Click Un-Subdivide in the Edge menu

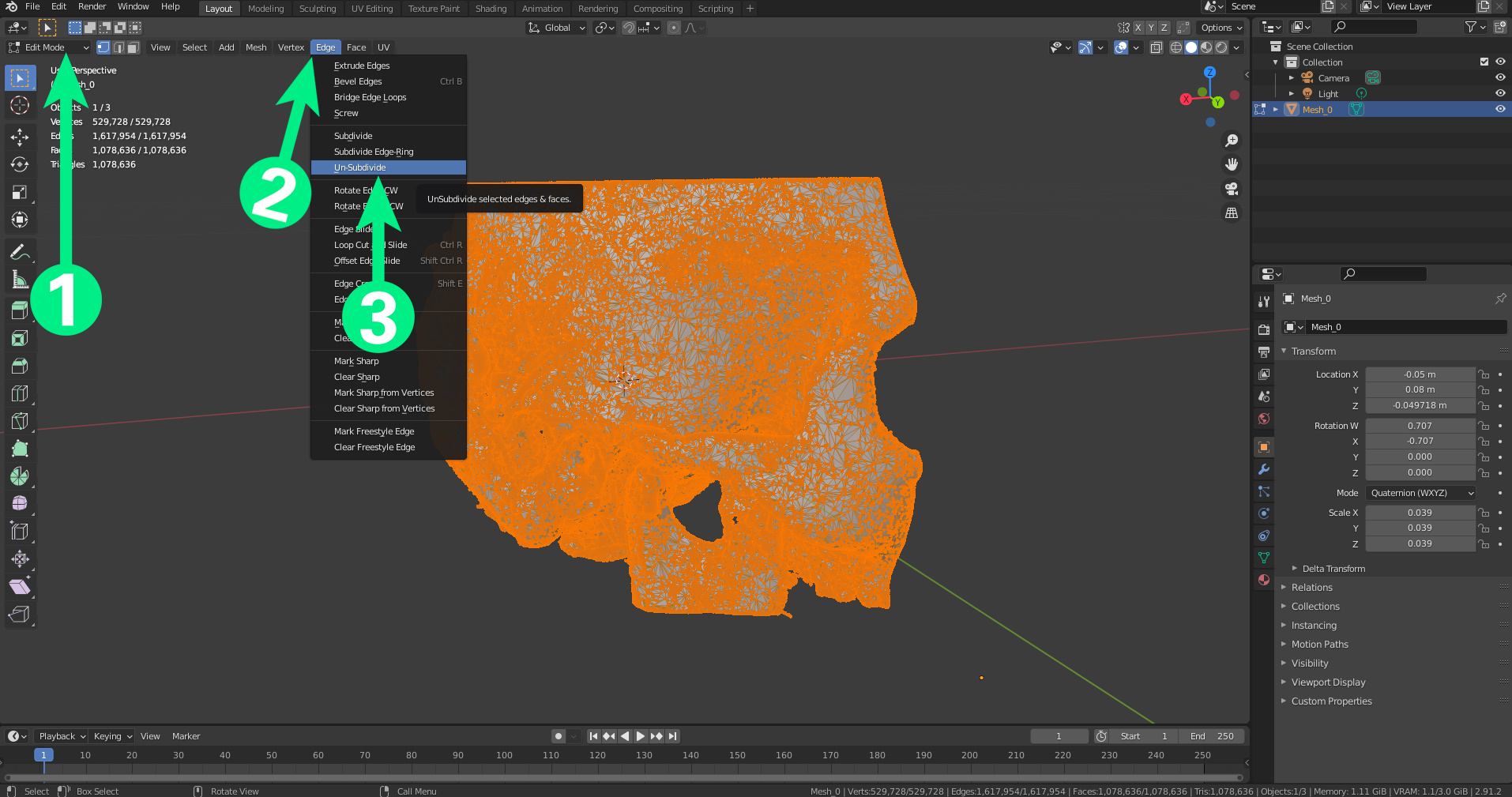(x=360, y=167)
